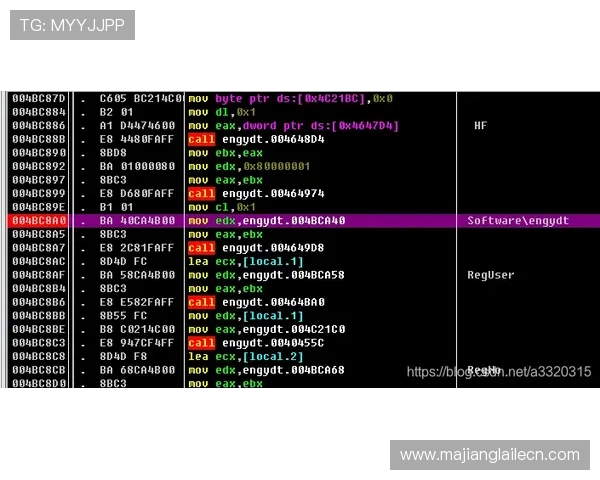Click hex bytes BA 01000080
This screenshot has width=600, height=480.
(x=137, y=167)
